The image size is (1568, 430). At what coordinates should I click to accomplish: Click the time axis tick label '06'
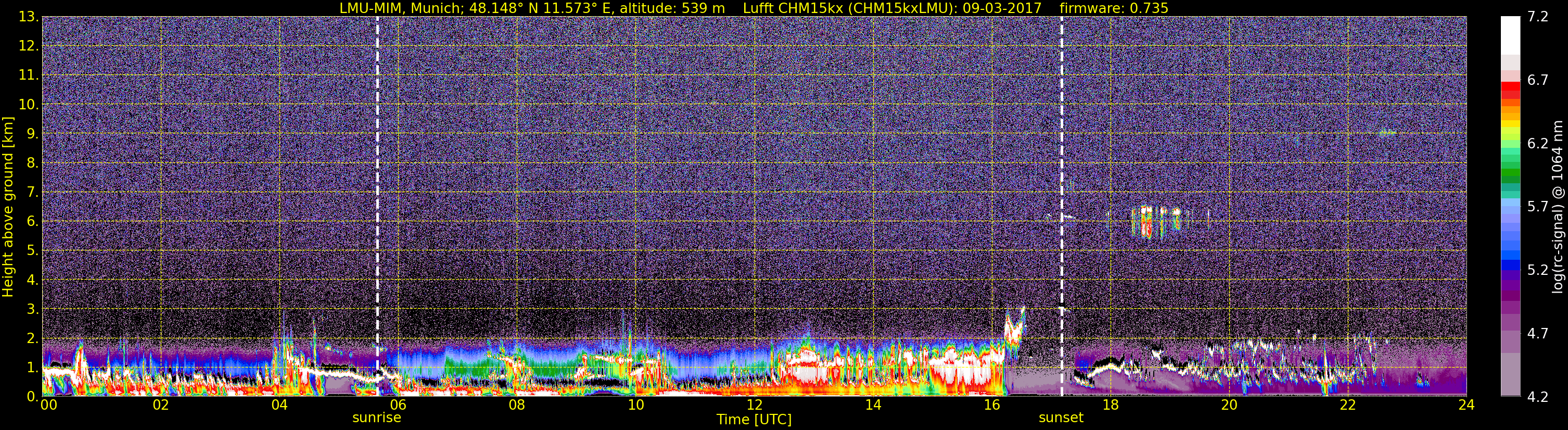[x=398, y=405]
